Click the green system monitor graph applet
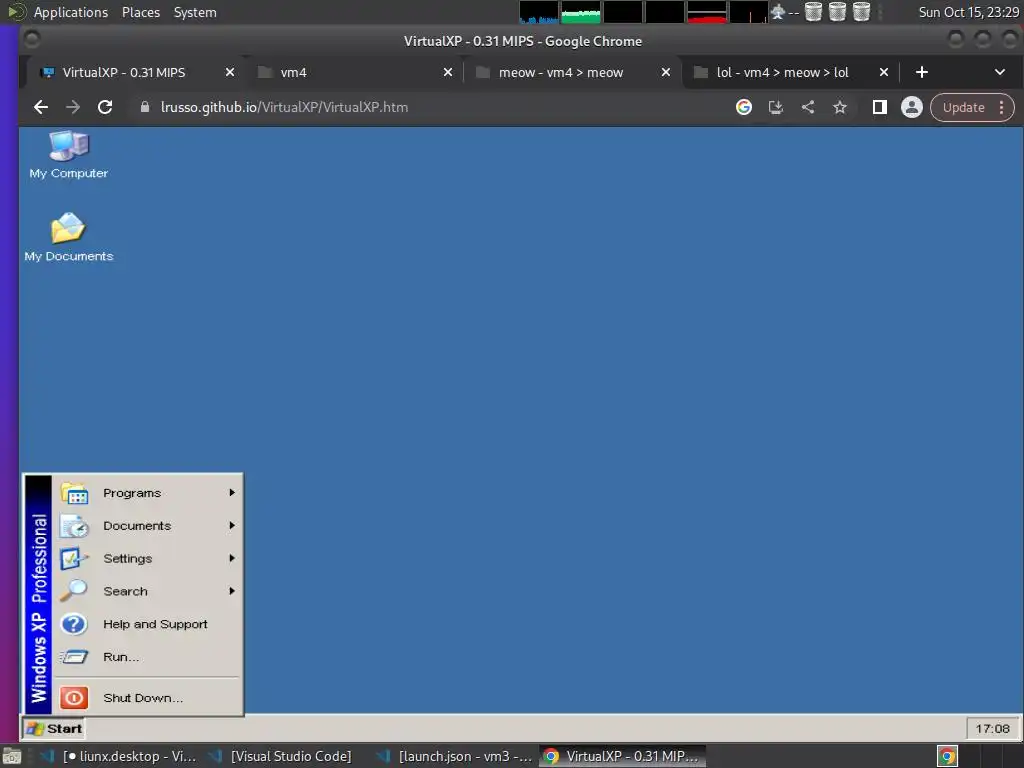This screenshot has width=1024, height=768. click(581, 12)
